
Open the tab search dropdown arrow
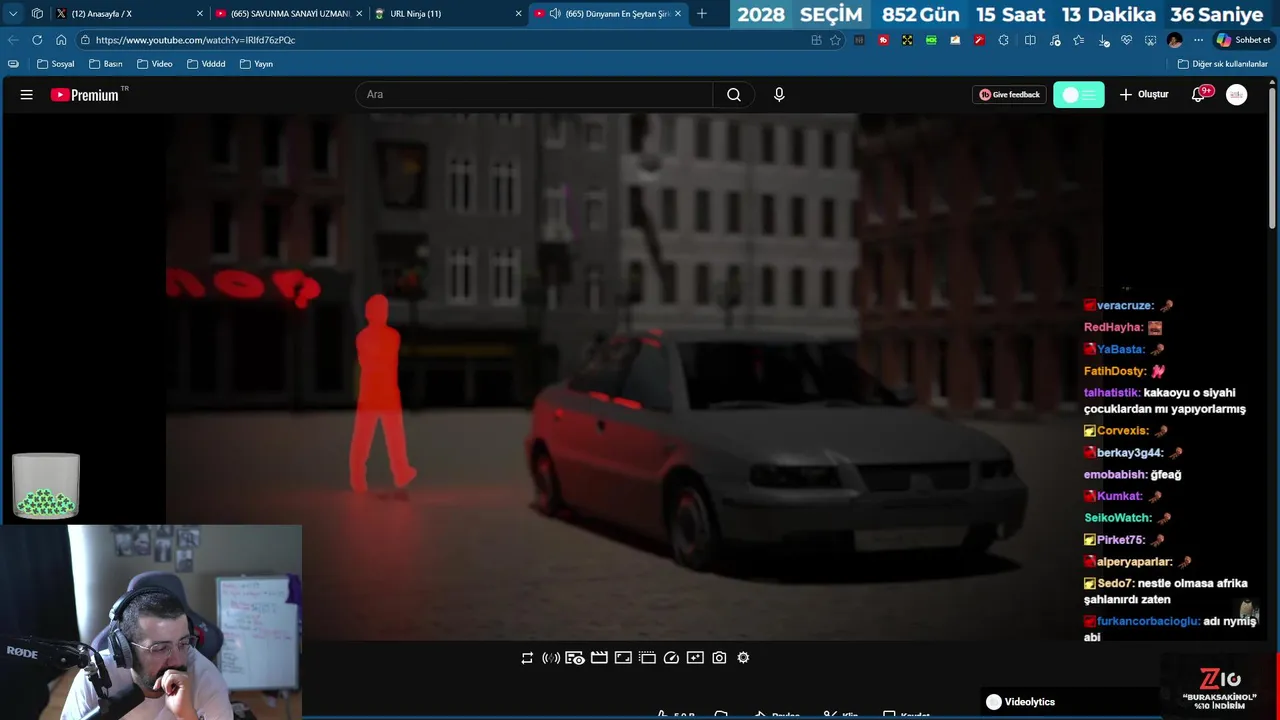pyautogui.click(x=12, y=13)
